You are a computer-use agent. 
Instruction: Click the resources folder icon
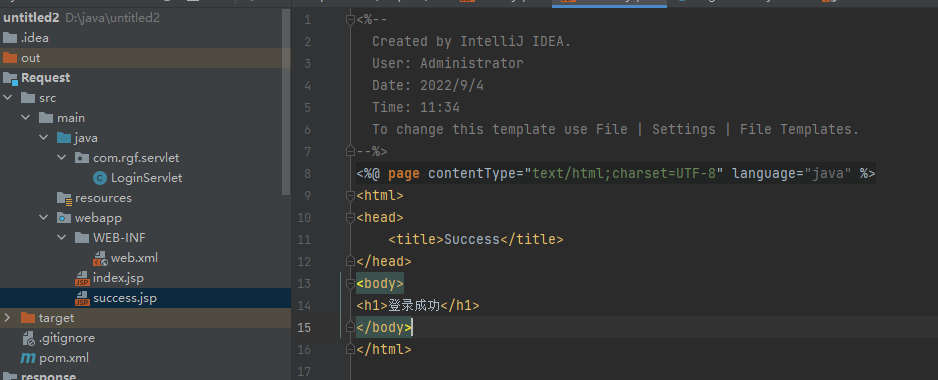pos(64,198)
